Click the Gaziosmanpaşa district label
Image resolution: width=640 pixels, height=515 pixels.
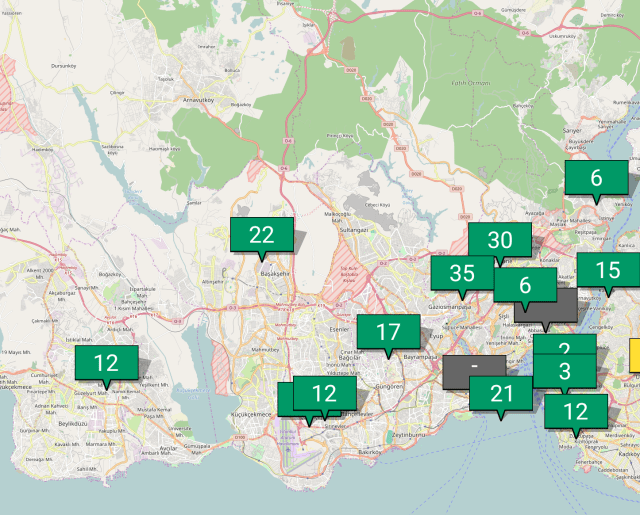(448, 307)
